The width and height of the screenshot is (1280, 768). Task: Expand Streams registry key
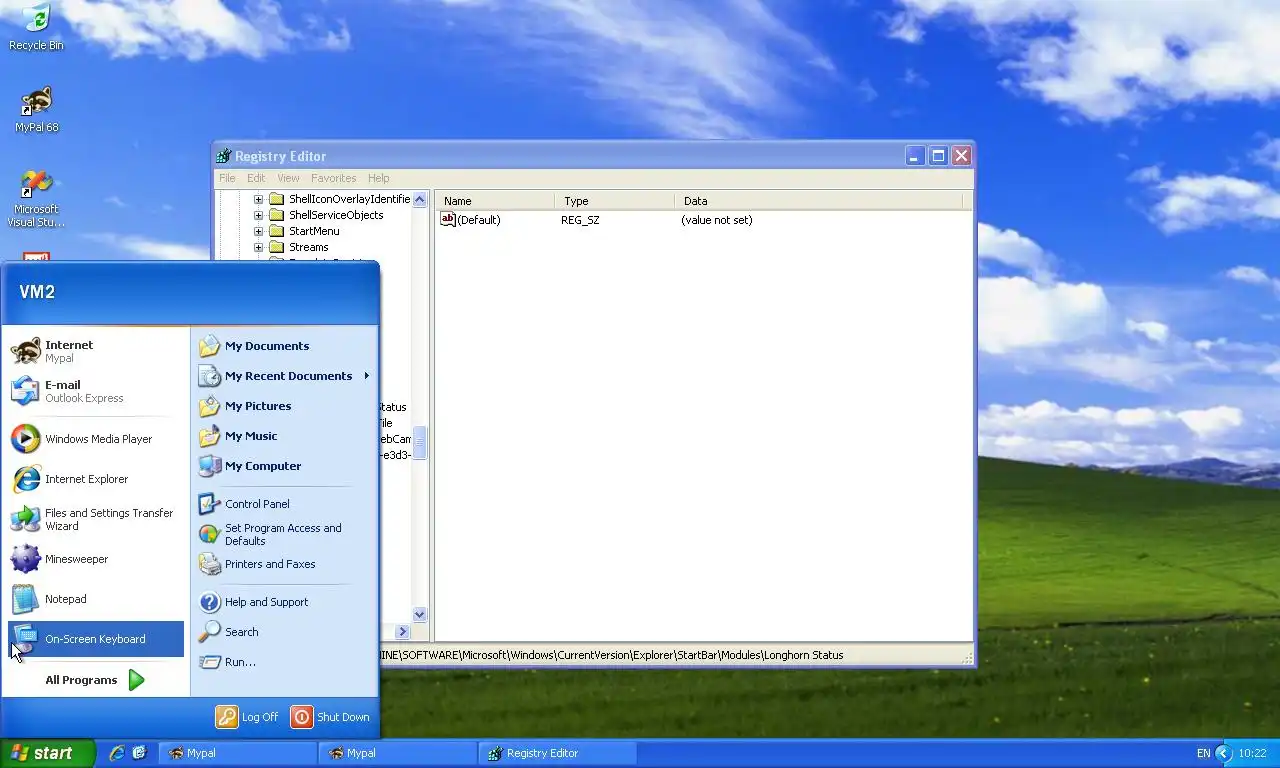258,247
